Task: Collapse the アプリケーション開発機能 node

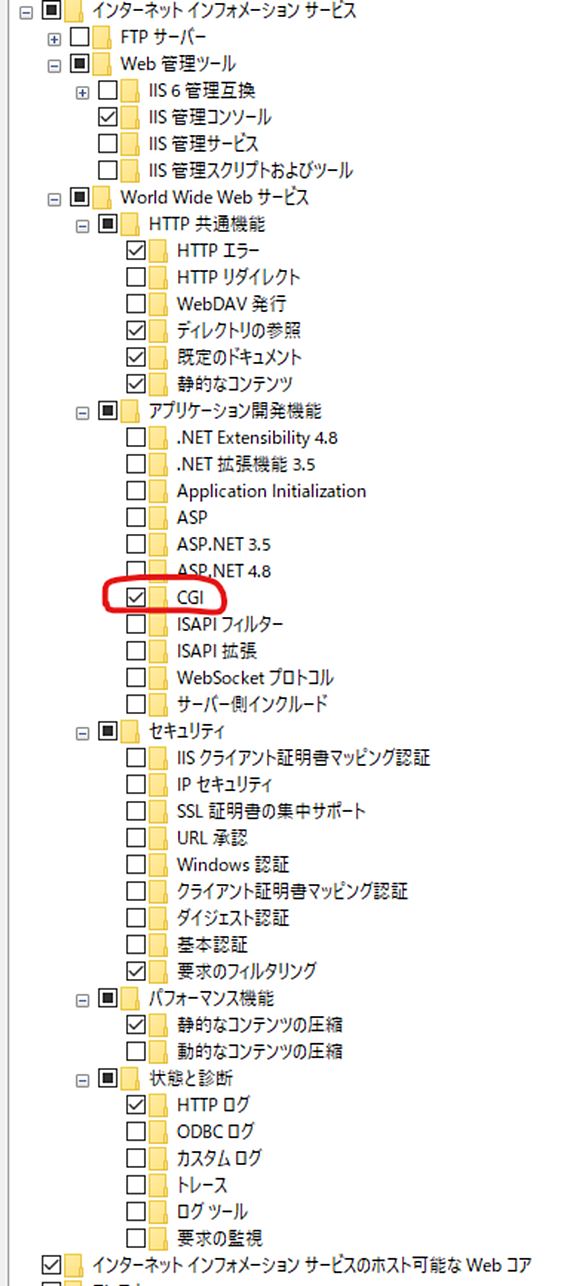Action: (x=83, y=411)
